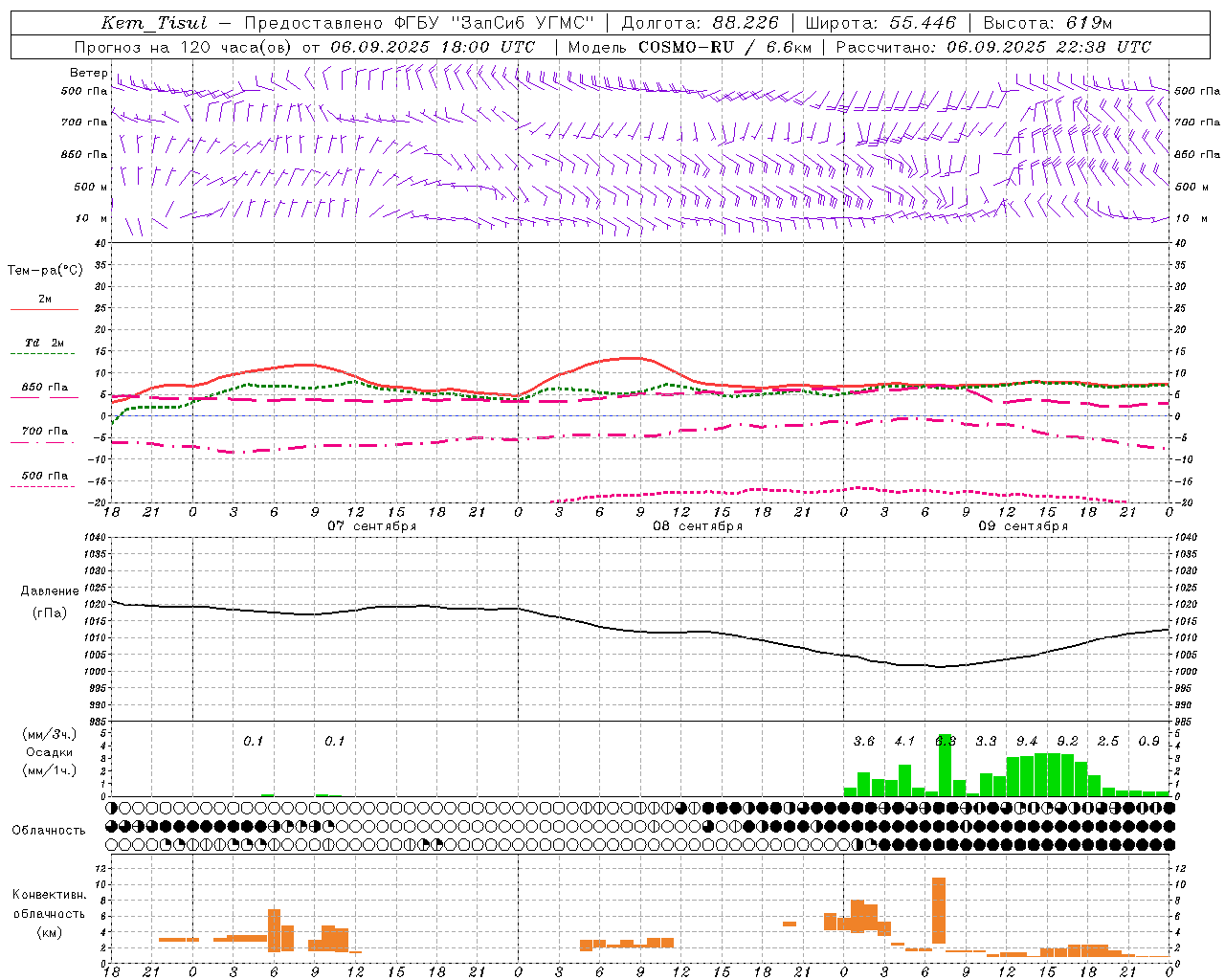Click the 9.2 precipitation value
The image size is (1225, 980).
tap(1067, 741)
